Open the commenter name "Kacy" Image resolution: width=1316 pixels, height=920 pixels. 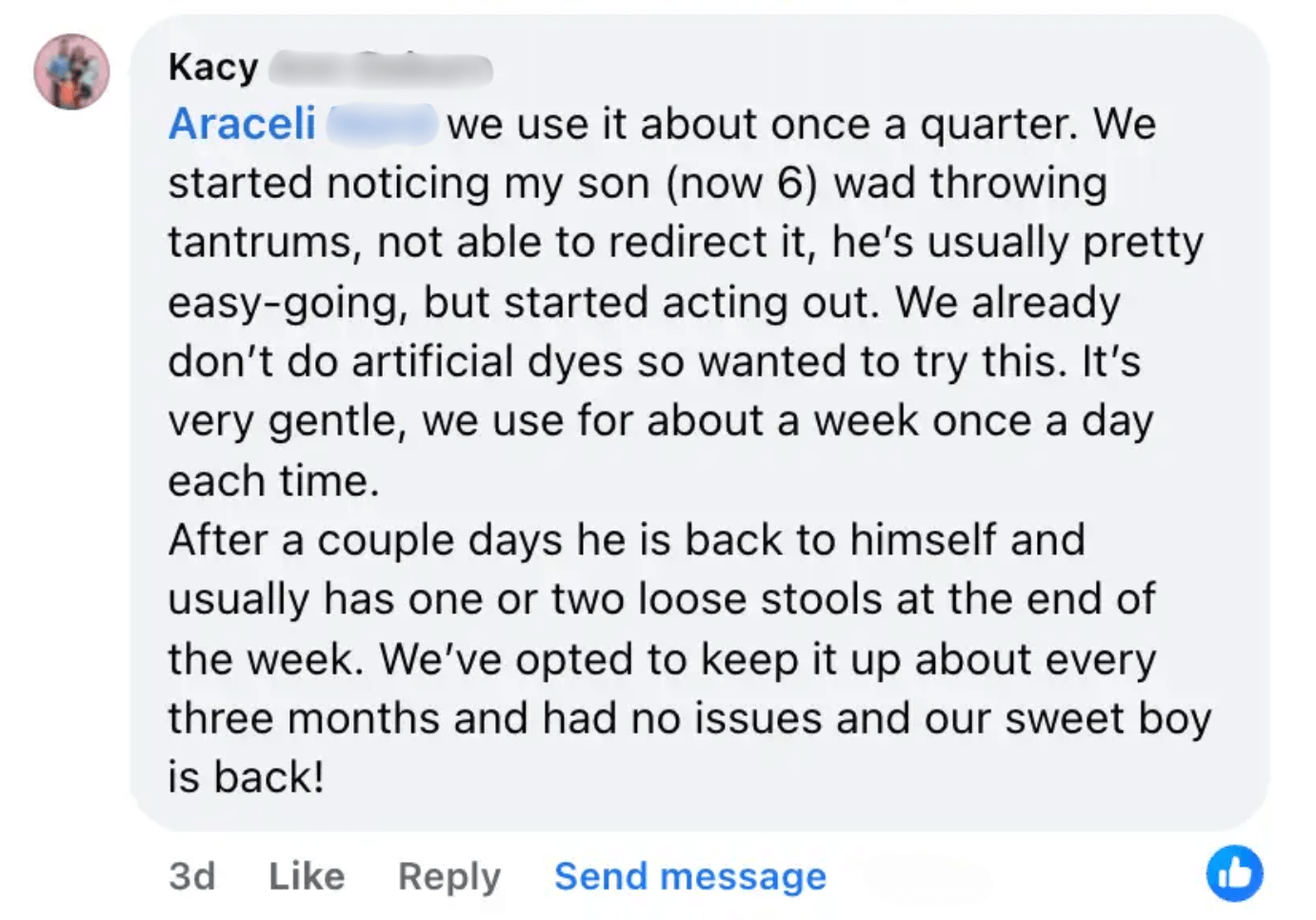point(213,68)
